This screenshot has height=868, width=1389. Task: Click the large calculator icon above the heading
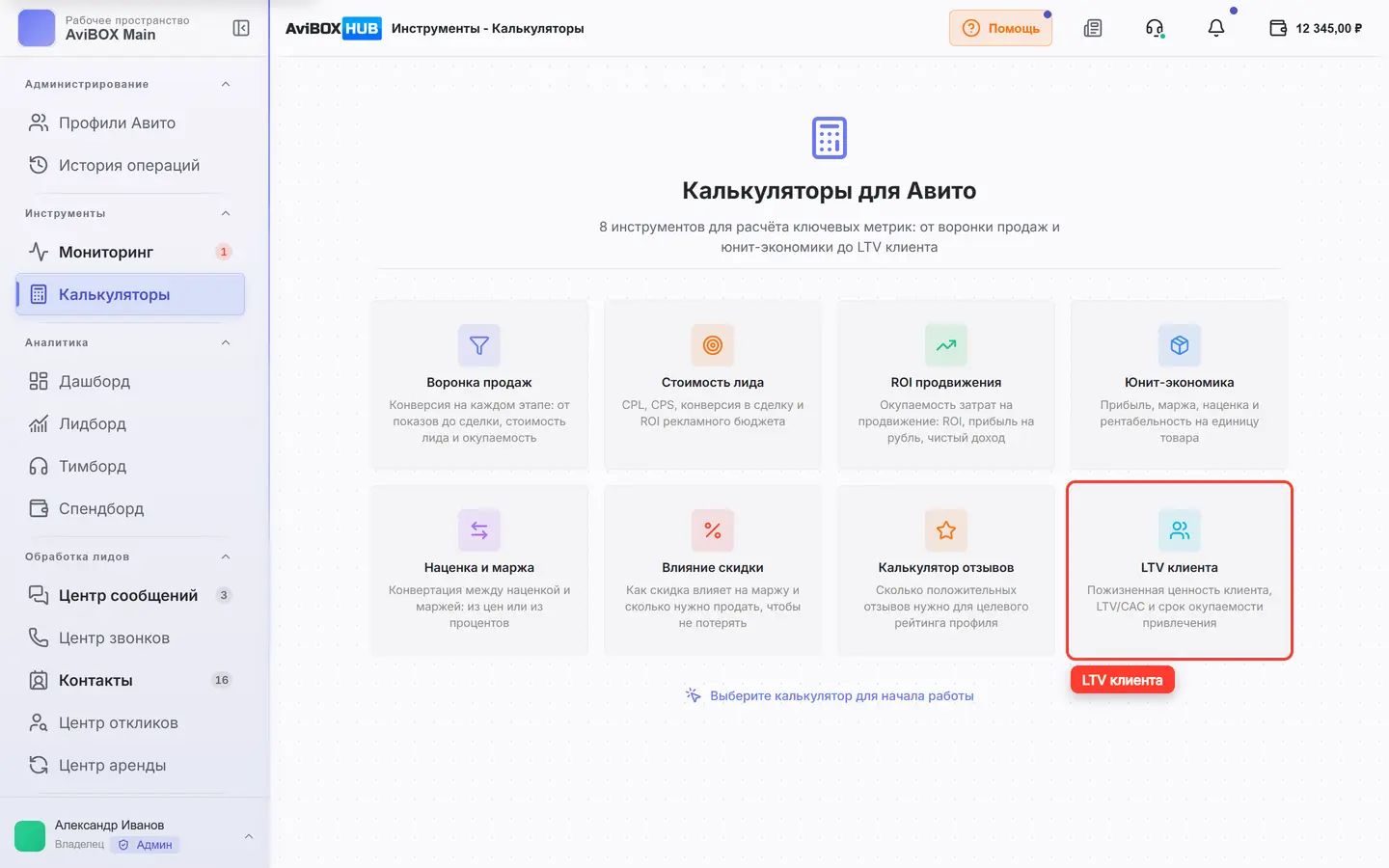click(x=830, y=138)
